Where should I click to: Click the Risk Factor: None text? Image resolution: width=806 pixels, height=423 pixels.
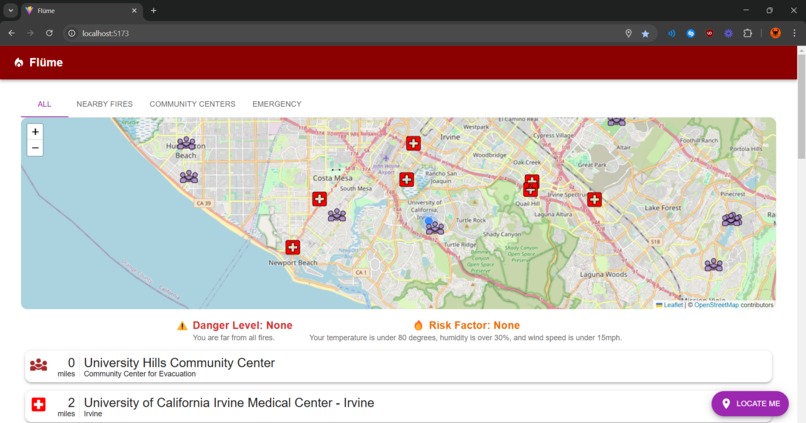point(474,325)
